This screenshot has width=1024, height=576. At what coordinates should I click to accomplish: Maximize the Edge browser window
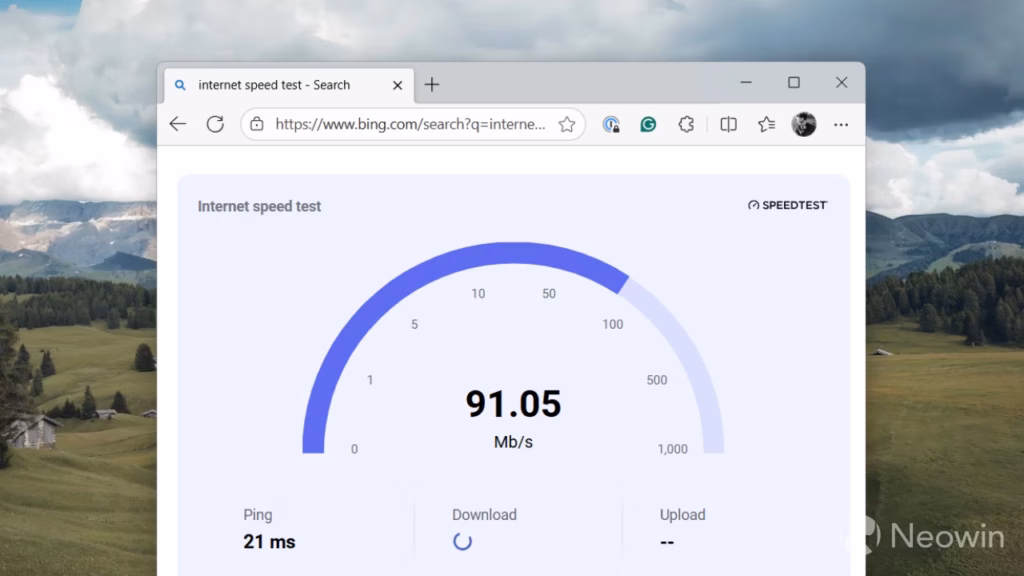click(x=794, y=83)
